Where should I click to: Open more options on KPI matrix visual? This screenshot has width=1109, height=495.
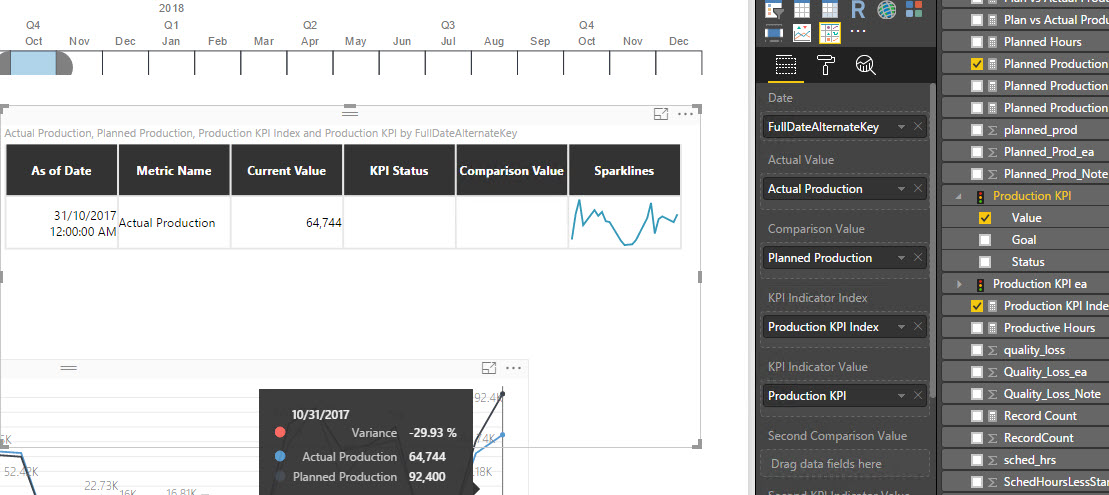pyautogui.click(x=685, y=114)
